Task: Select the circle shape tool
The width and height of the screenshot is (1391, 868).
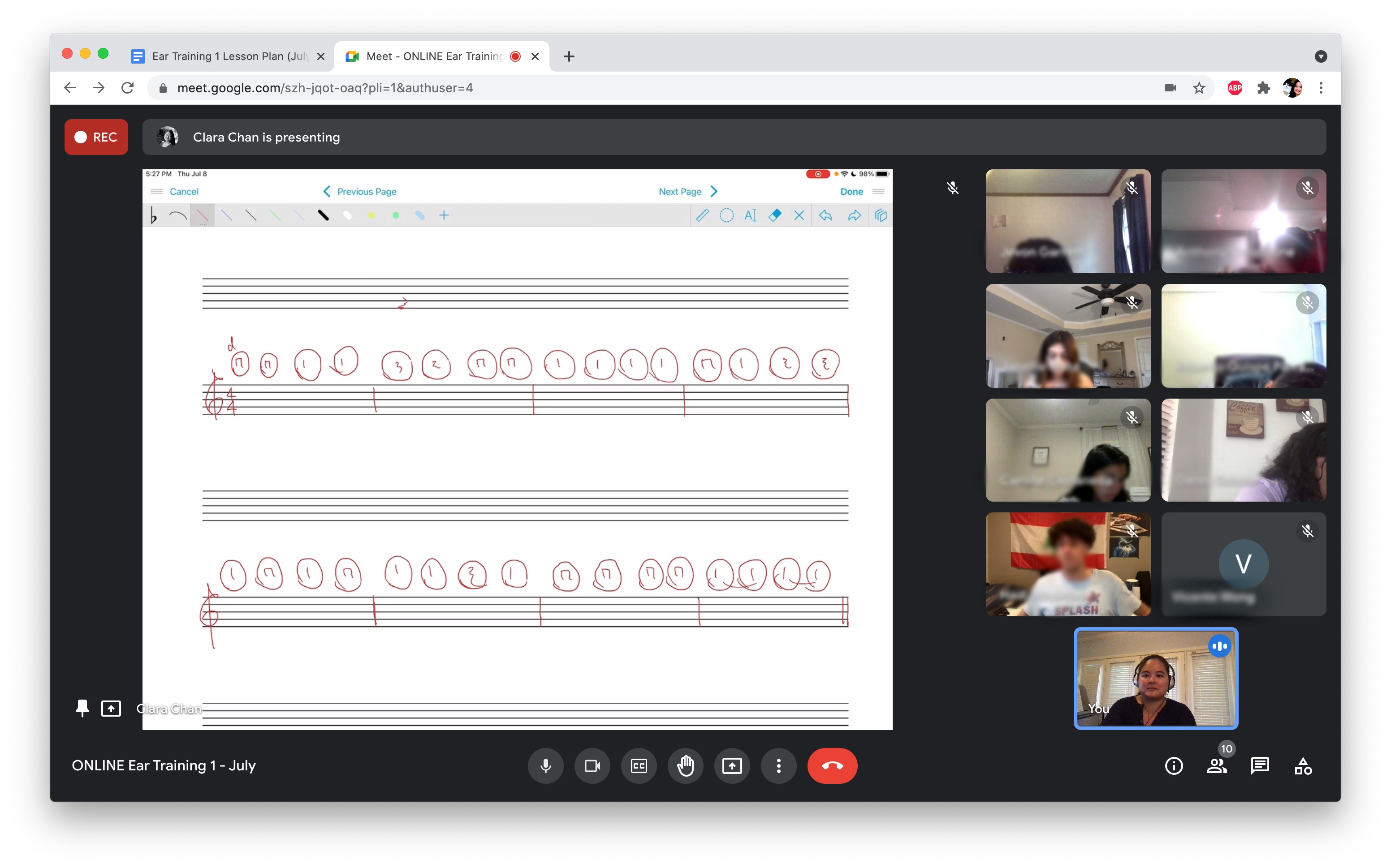Action: pos(726,215)
